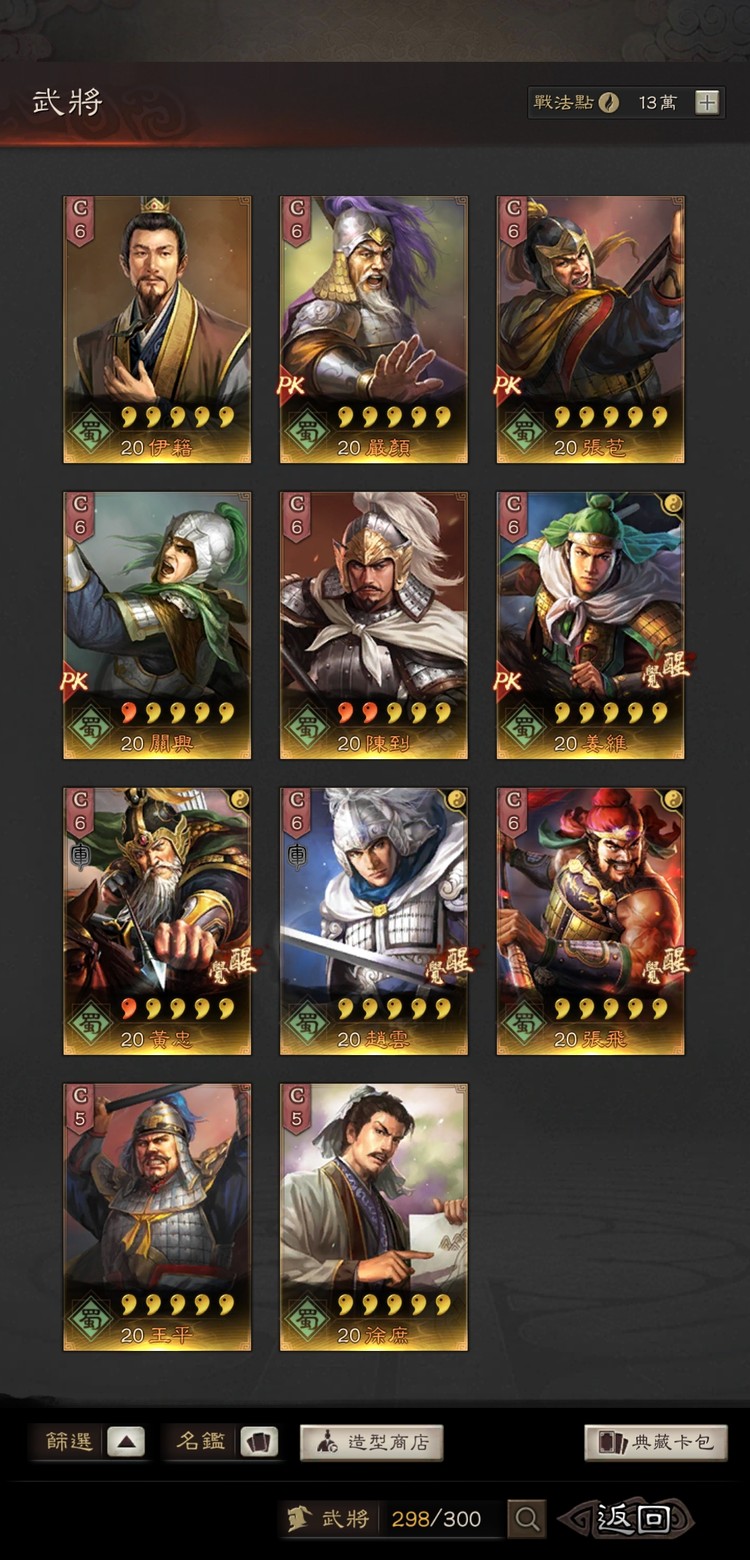
Task: Choose the 王平 general card
Action: point(157,1217)
